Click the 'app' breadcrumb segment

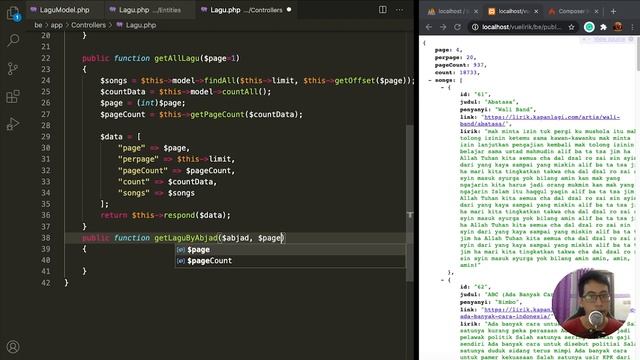(x=57, y=25)
